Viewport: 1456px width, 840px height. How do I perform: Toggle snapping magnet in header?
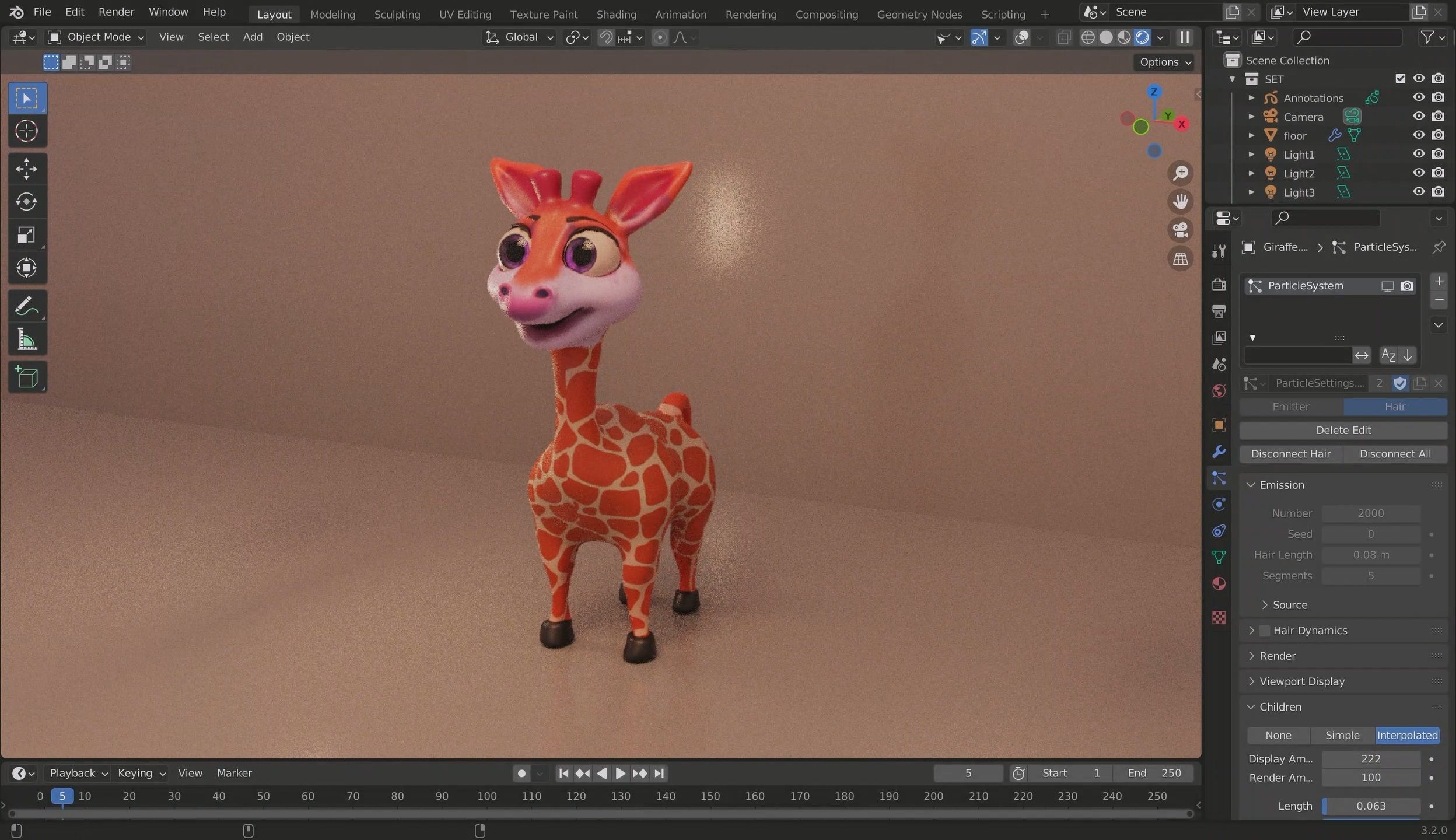point(606,37)
